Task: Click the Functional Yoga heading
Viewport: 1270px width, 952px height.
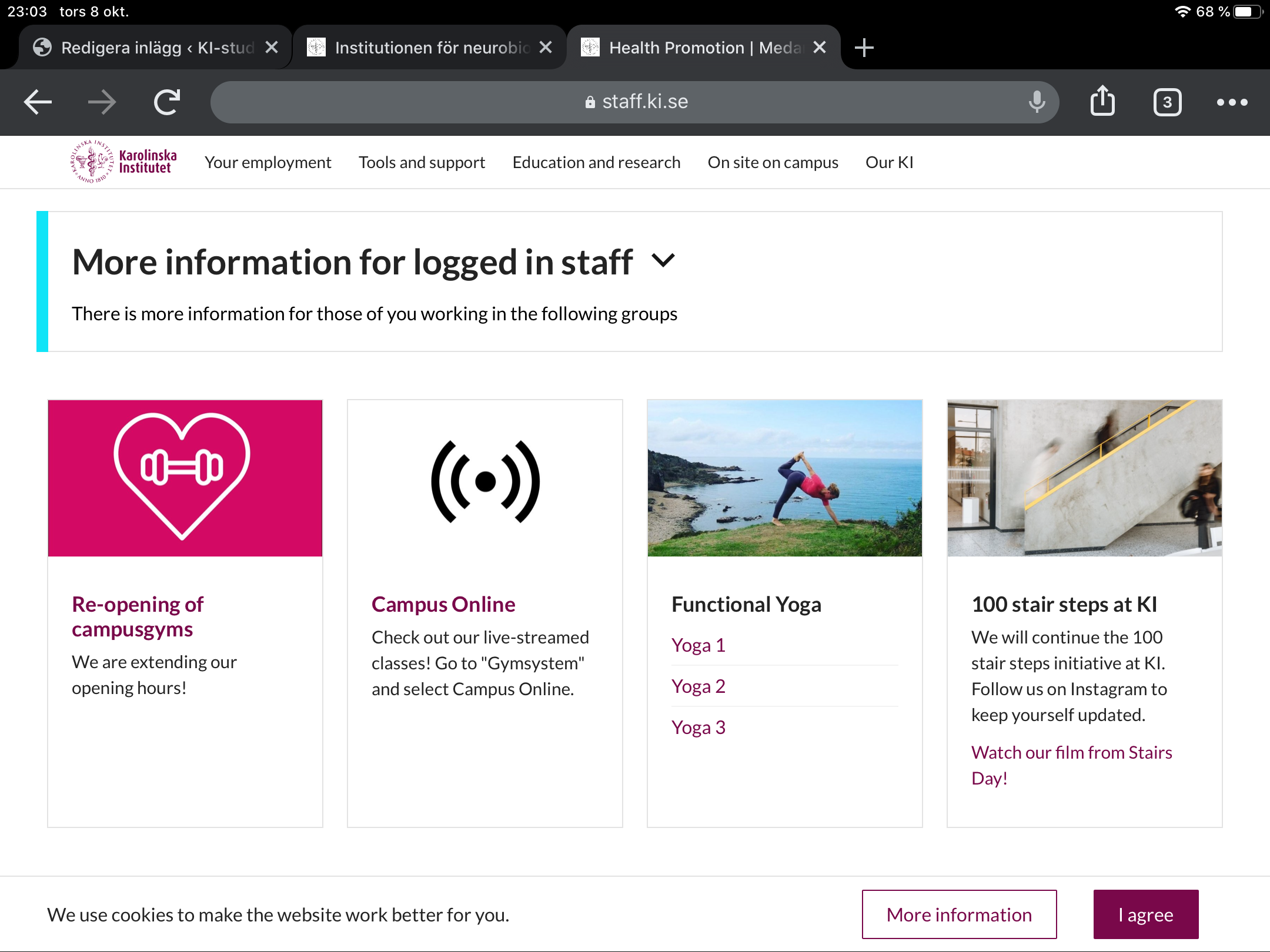Action: [x=746, y=604]
